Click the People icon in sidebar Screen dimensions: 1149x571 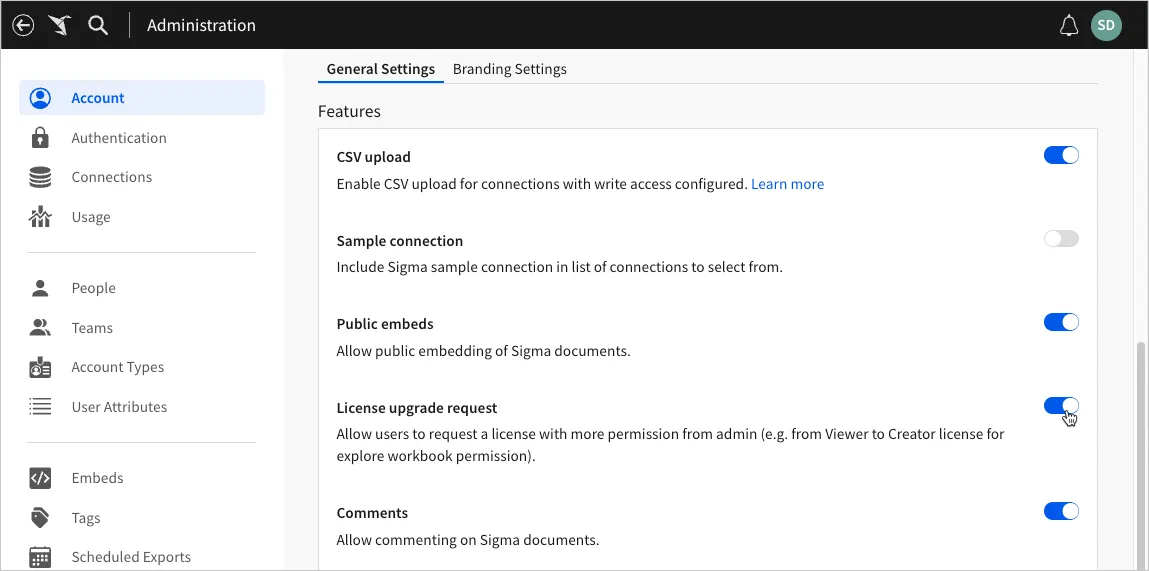pos(40,288)
